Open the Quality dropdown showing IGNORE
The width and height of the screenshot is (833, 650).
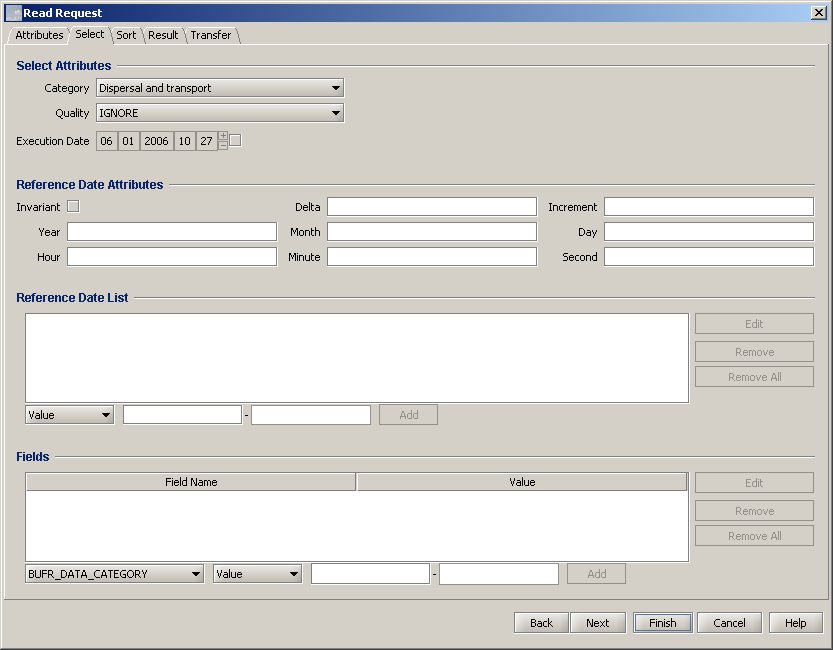pyautogui.click(x=220, y=113)
